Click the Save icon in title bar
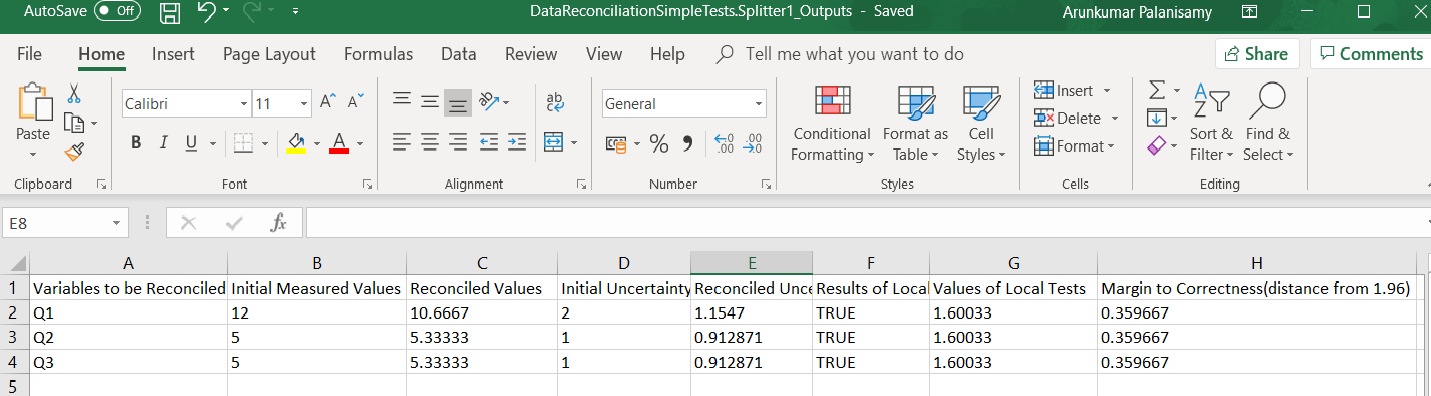 (x=170, y=12)
